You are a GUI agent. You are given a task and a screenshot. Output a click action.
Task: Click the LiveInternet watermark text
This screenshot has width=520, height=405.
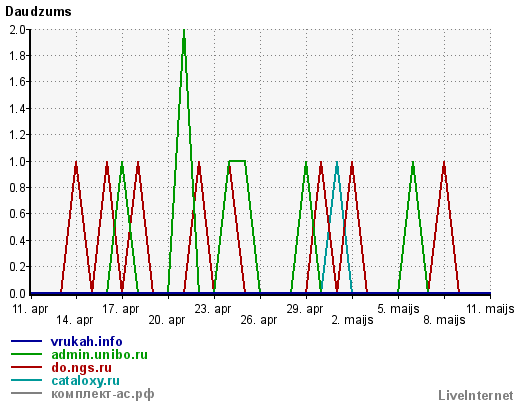[476, 395]
